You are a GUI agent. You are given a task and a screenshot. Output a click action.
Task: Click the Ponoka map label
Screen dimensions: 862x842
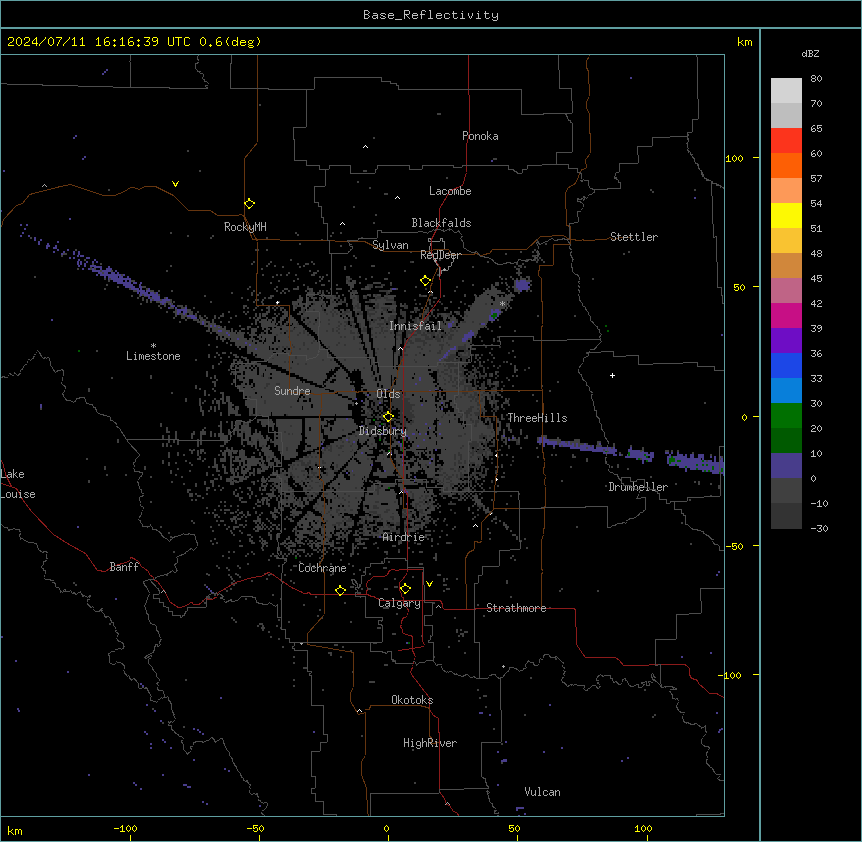tap(480, 136)
